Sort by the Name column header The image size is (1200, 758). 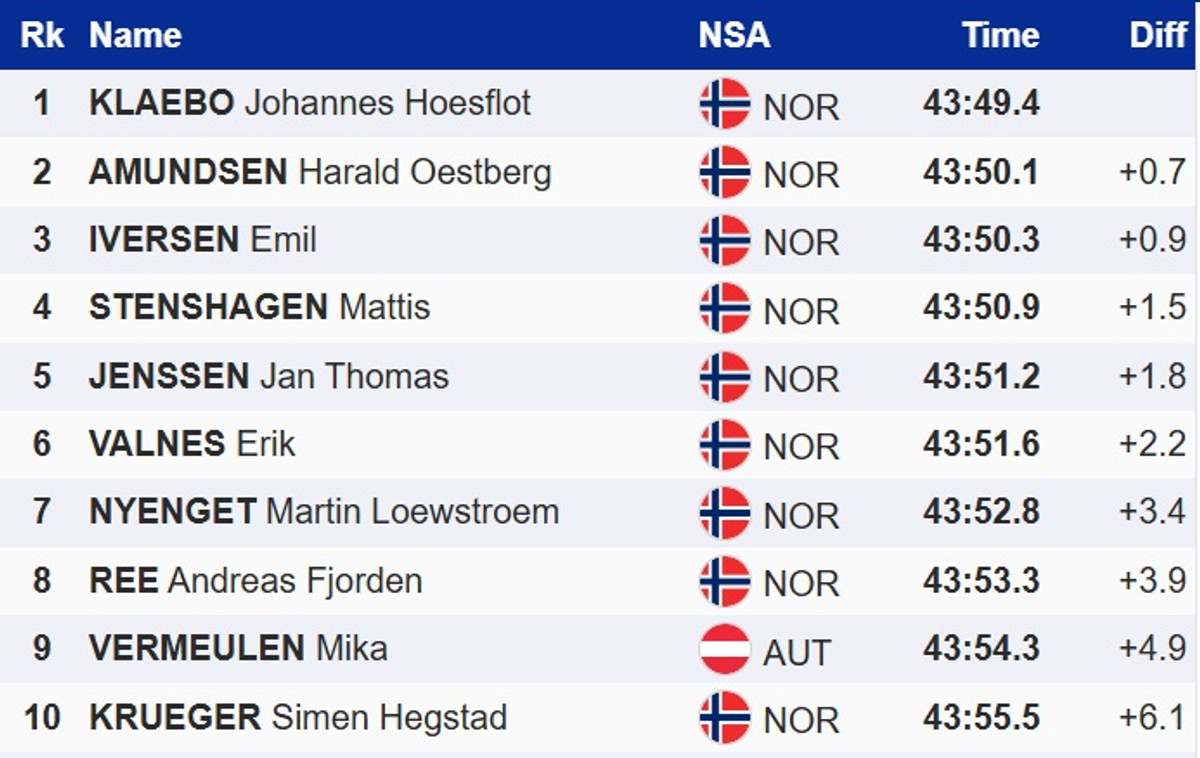(x=135, y=35)
